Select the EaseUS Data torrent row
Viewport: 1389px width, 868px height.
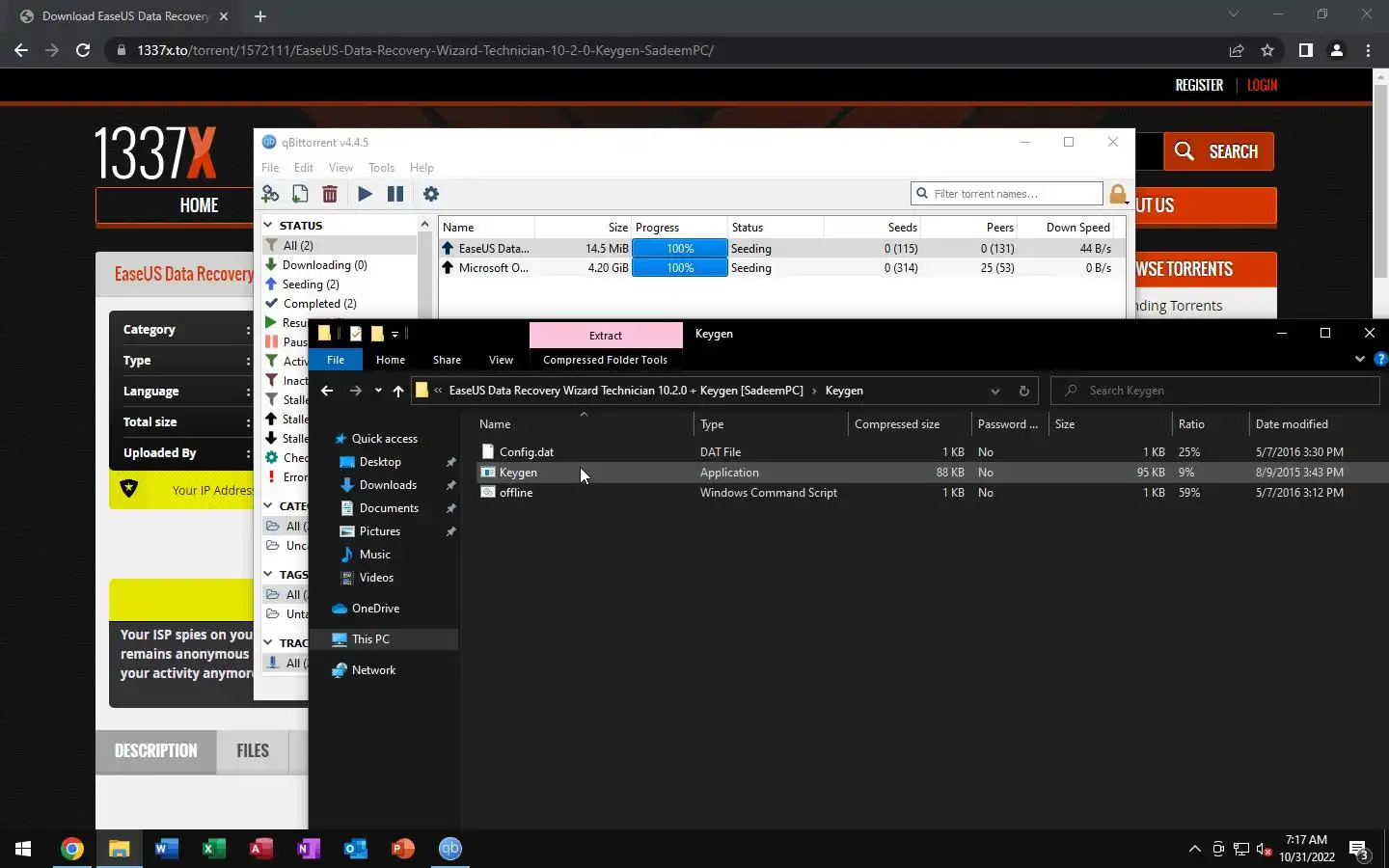point(781,249)
